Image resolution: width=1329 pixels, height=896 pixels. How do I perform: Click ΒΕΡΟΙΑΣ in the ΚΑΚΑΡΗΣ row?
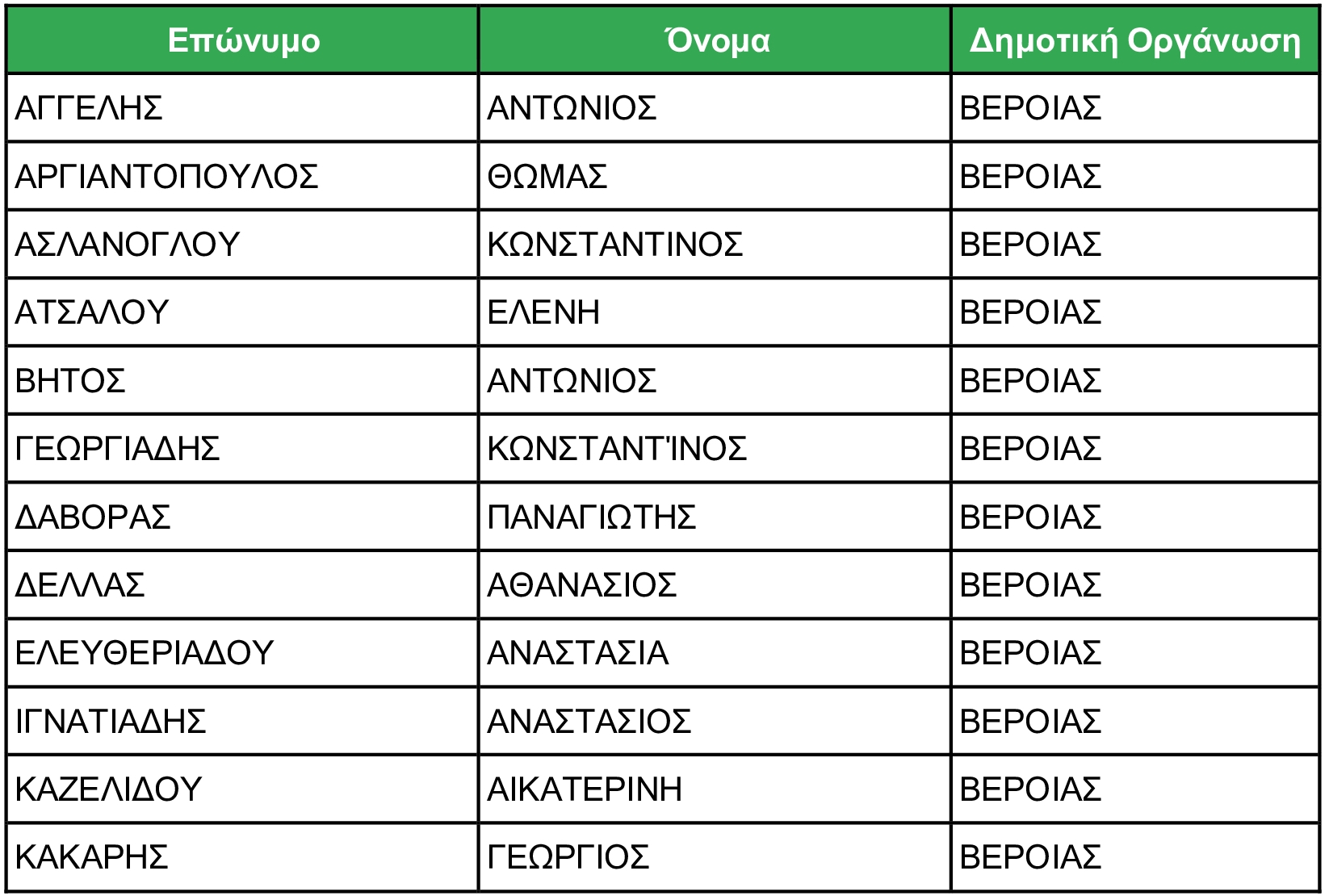click(1030, 857)
